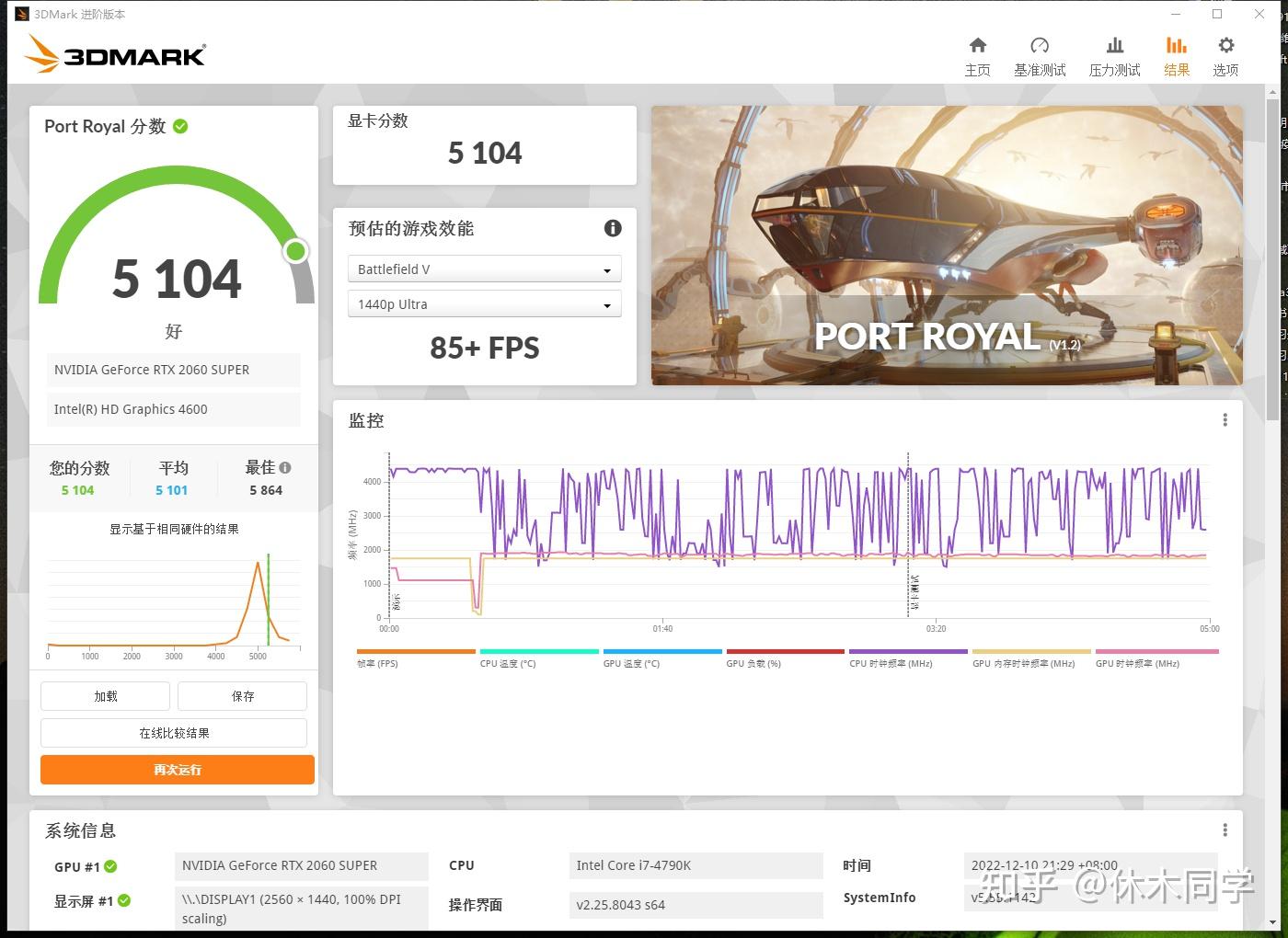Viewport: 1288px width, 938px height.
Task: Click the info icon next to 最佳
Action: [x=285, y=467]
